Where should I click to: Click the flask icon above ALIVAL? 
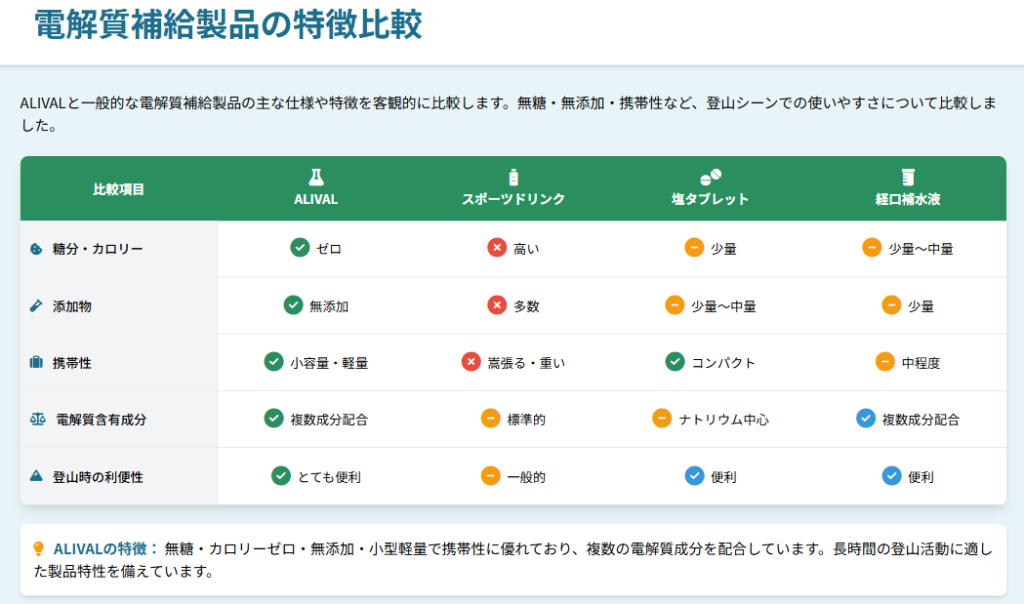click(x=316, y=177)
